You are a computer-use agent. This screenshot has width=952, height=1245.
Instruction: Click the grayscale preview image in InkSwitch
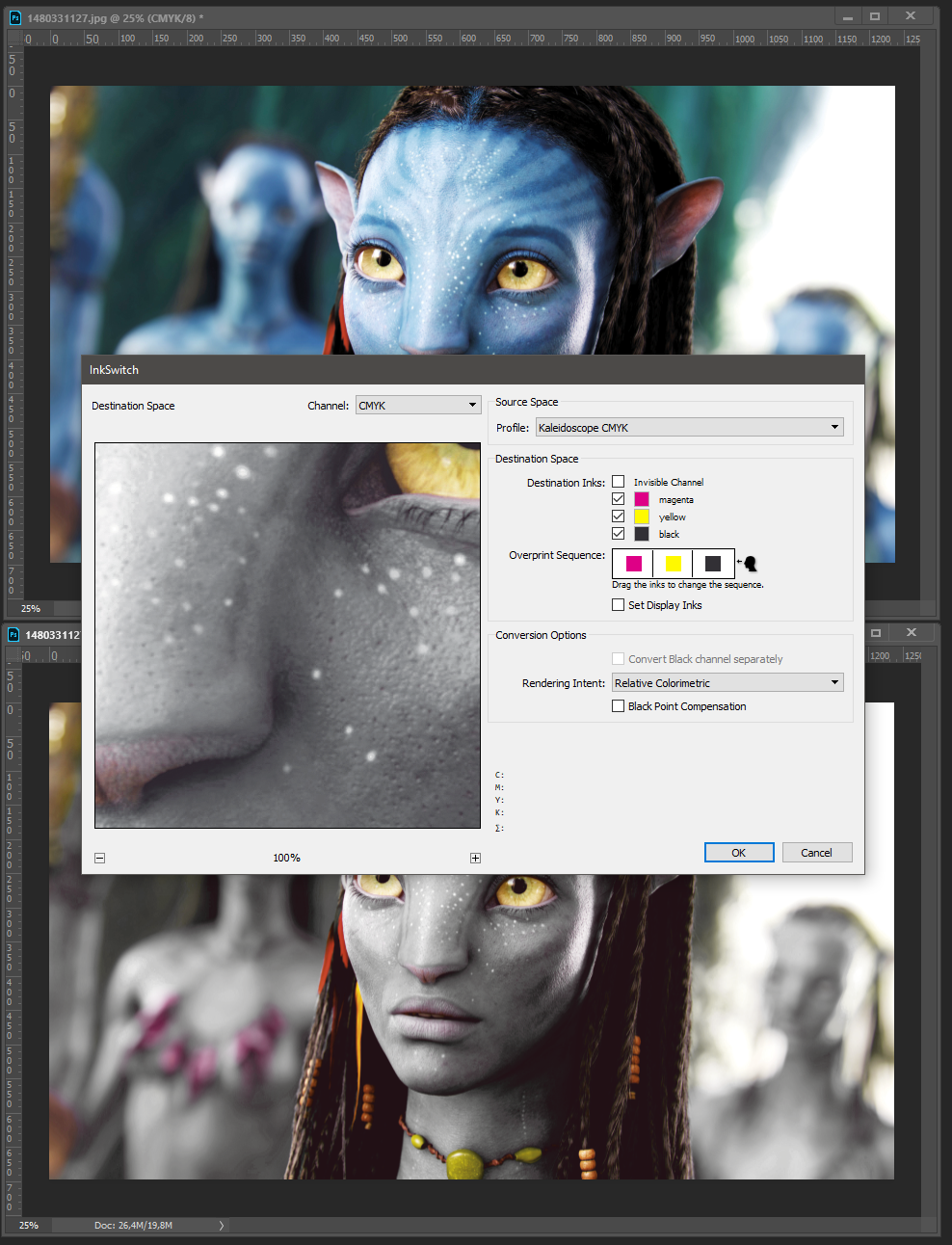pos(287,635)
